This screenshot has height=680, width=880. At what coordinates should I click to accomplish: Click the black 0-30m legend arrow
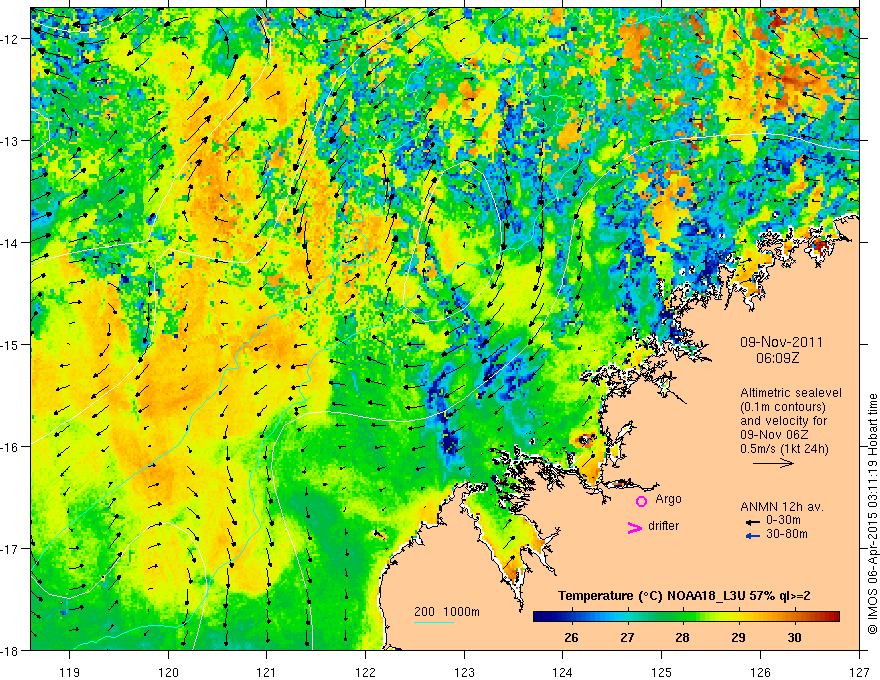753,522
